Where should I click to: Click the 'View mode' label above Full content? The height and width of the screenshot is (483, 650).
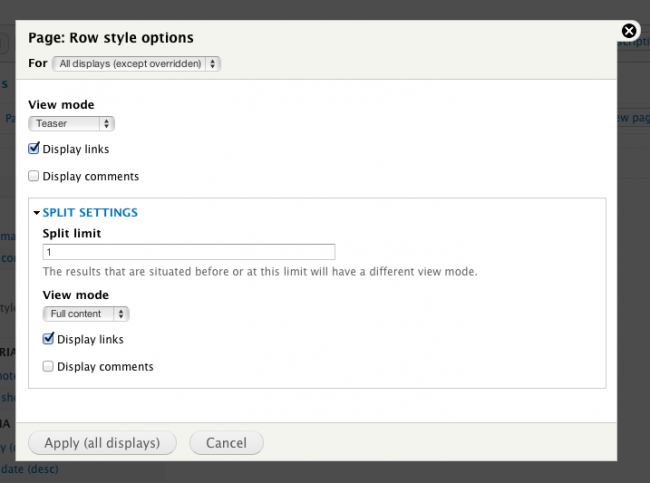click(x=76, y=295)
